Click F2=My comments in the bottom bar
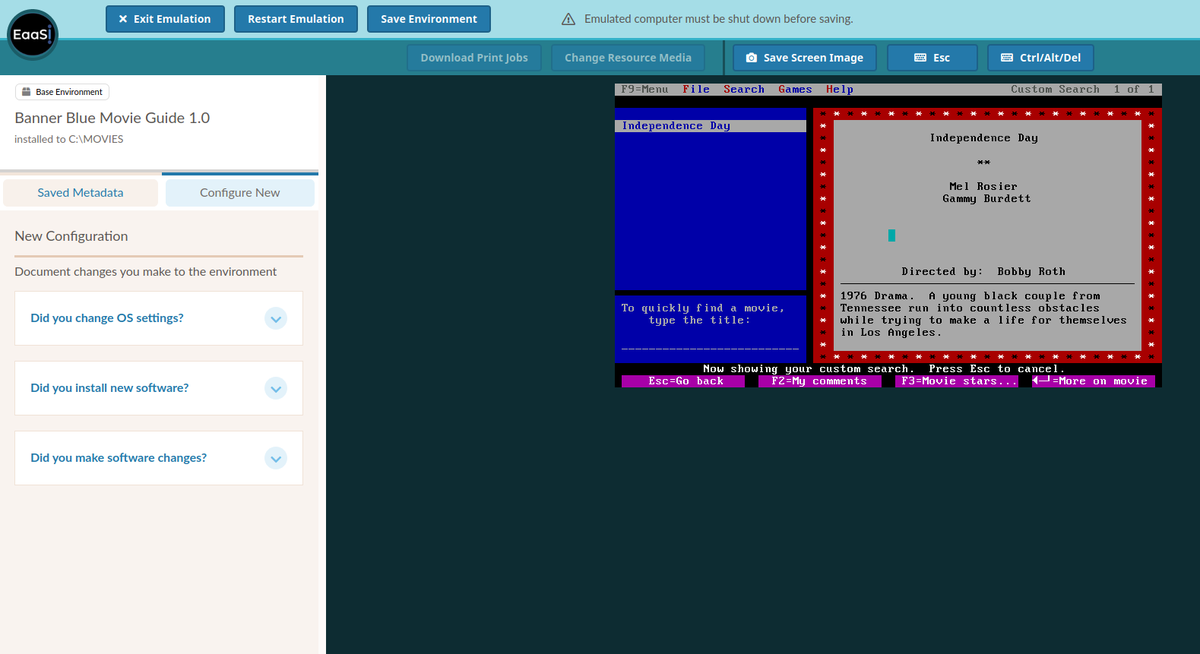 (819, 381)
